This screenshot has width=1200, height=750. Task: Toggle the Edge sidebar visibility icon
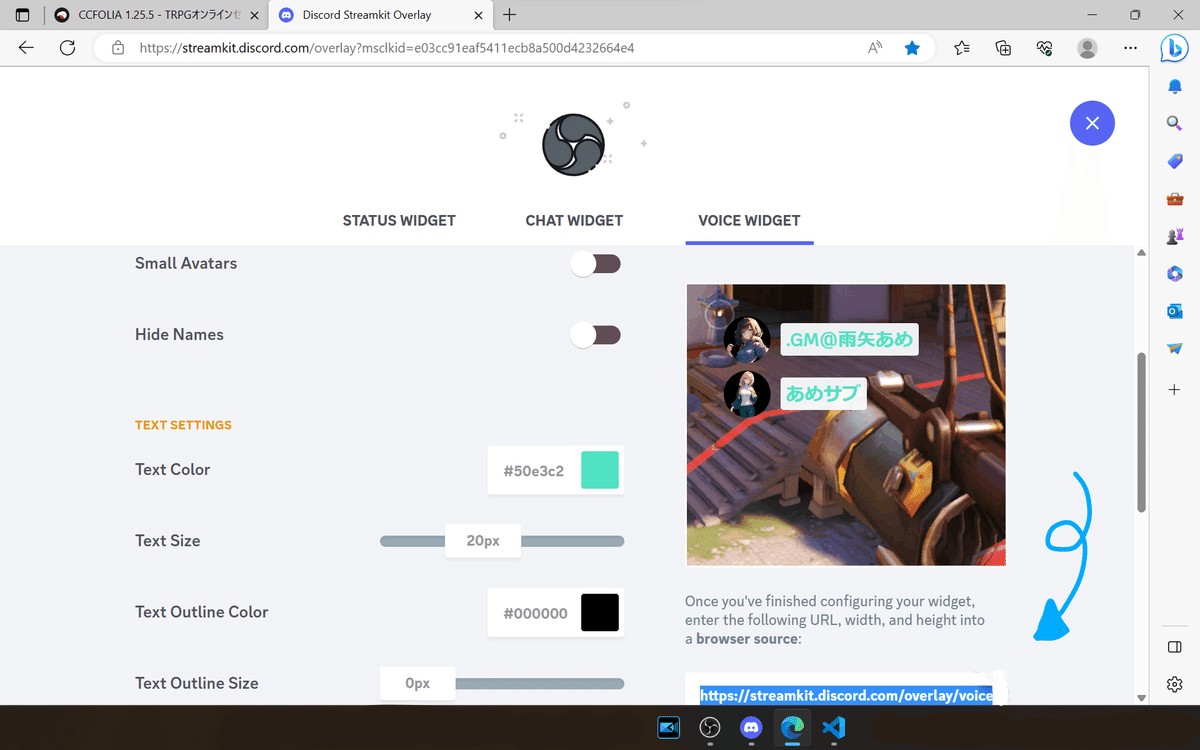click(1175, 647)
